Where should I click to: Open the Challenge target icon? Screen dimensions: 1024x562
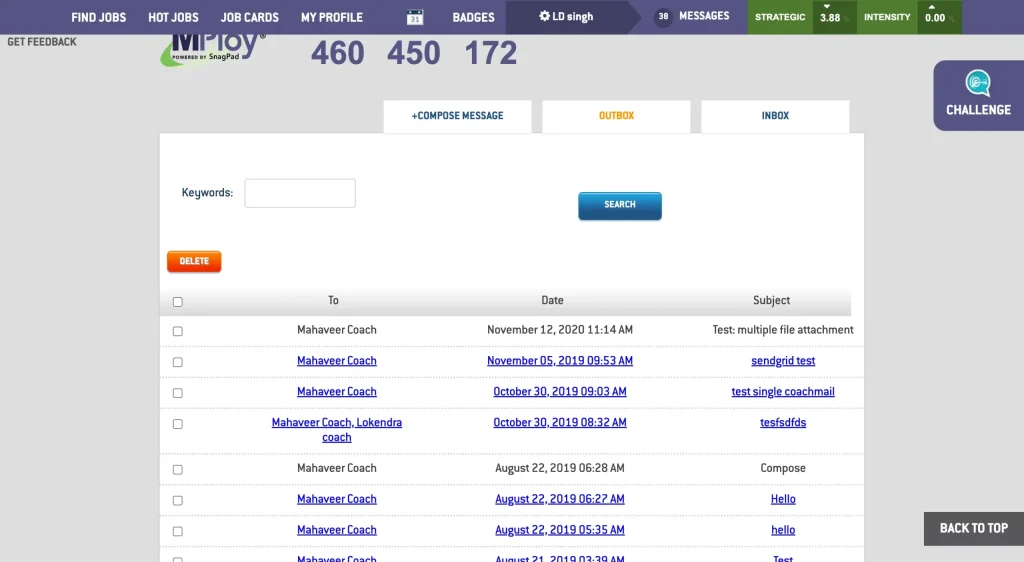pos(977,83)
